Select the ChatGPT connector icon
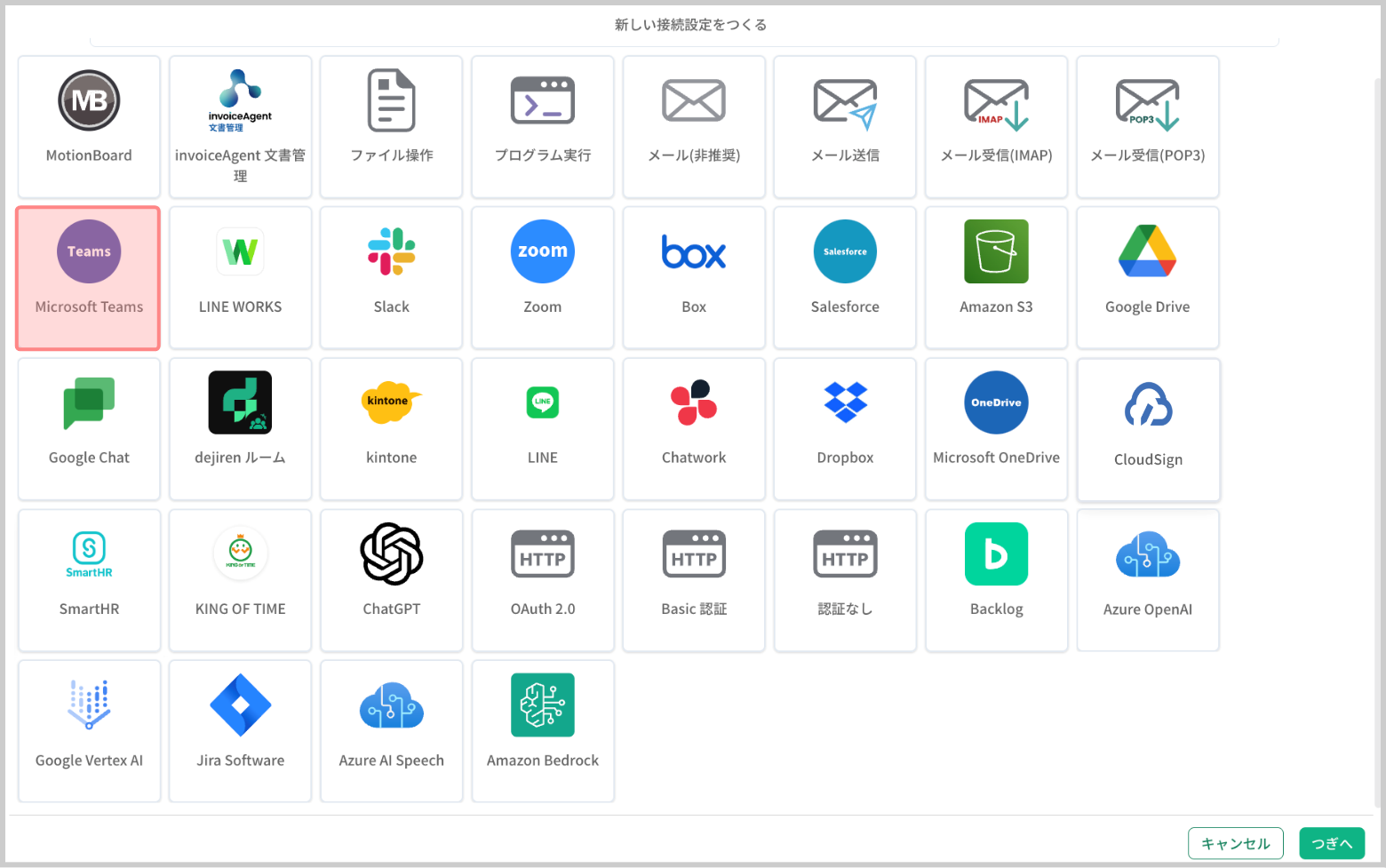The image size is (1386, 868). pos(391,553)
